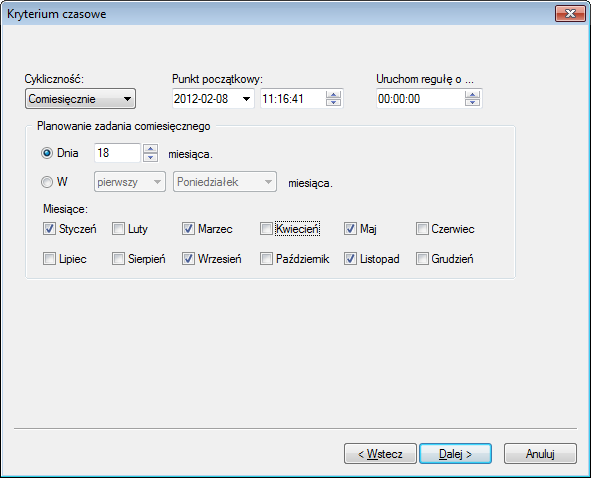Open the Poniedziałek weekday dropdown
The image size is (591, 478).
coord(225,182)
